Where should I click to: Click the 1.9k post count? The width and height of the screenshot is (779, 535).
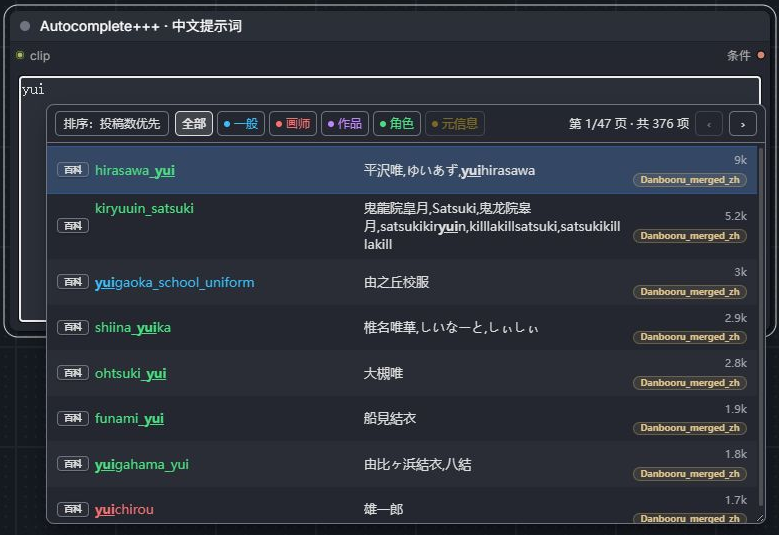click(x=736, y=409)
